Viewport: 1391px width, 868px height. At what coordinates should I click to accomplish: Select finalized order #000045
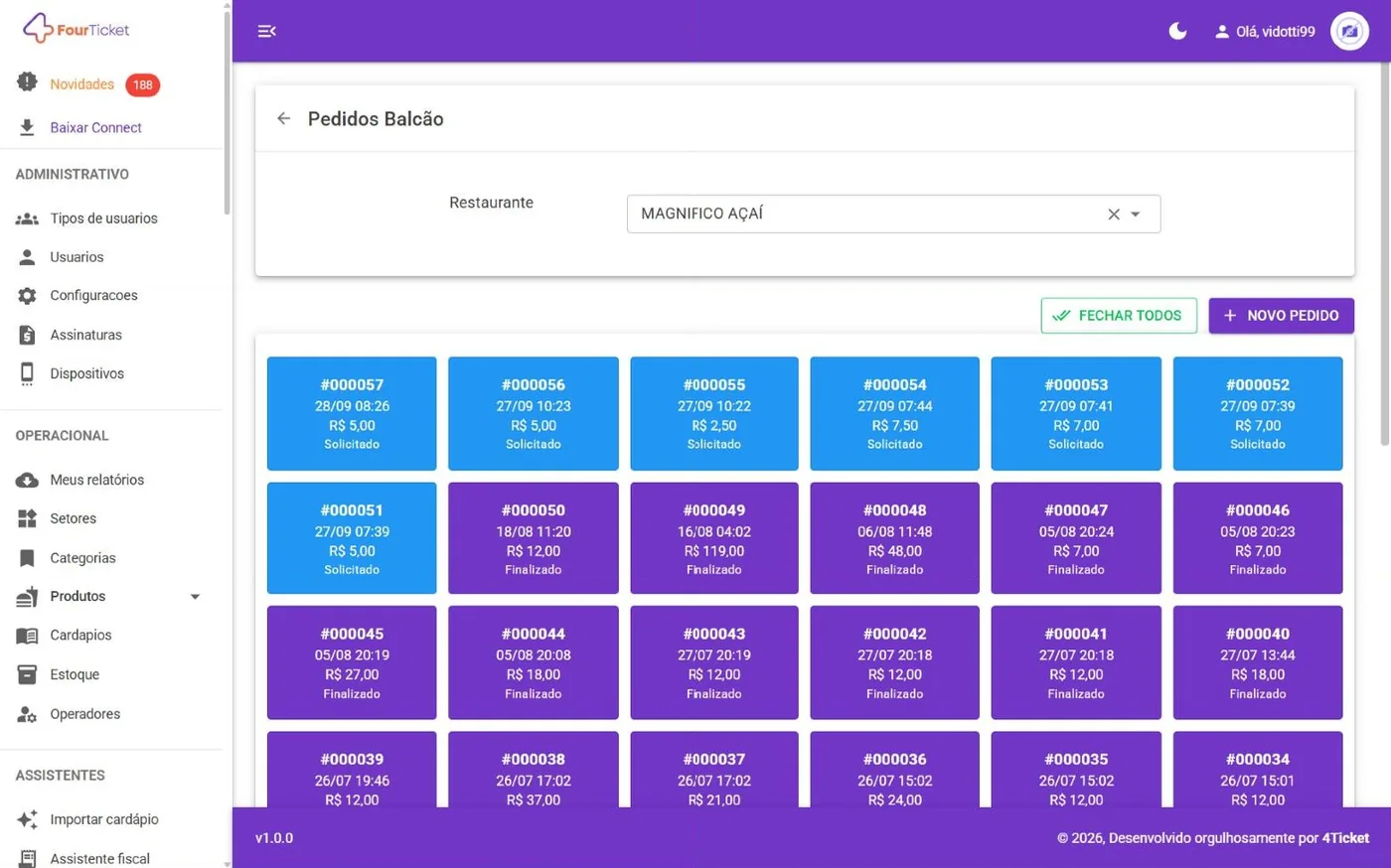click(x=352, y=662)
